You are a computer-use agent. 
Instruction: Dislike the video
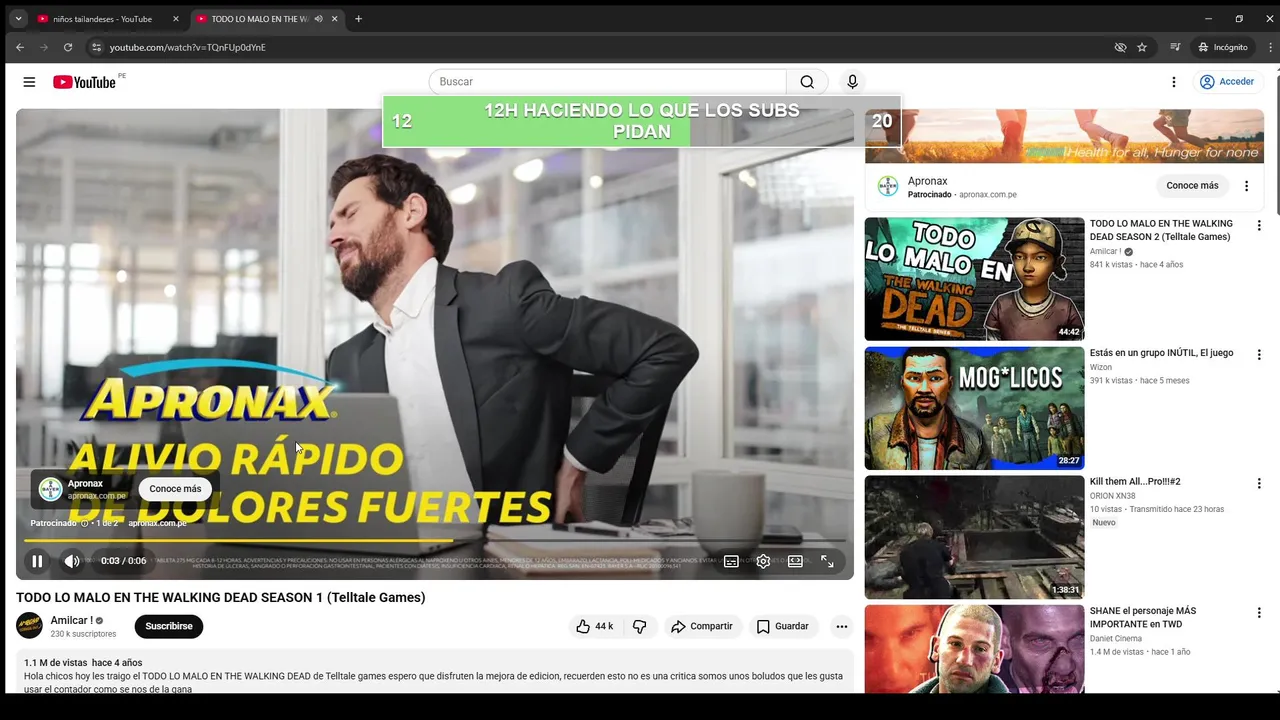[640, 626]
